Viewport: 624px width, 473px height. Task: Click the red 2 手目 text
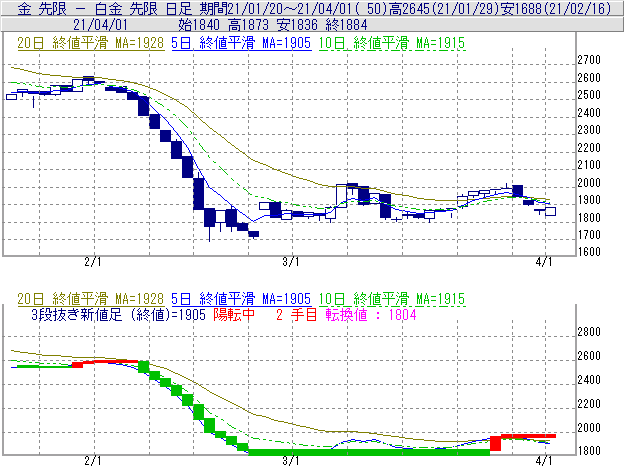click(x=296, y=315)
